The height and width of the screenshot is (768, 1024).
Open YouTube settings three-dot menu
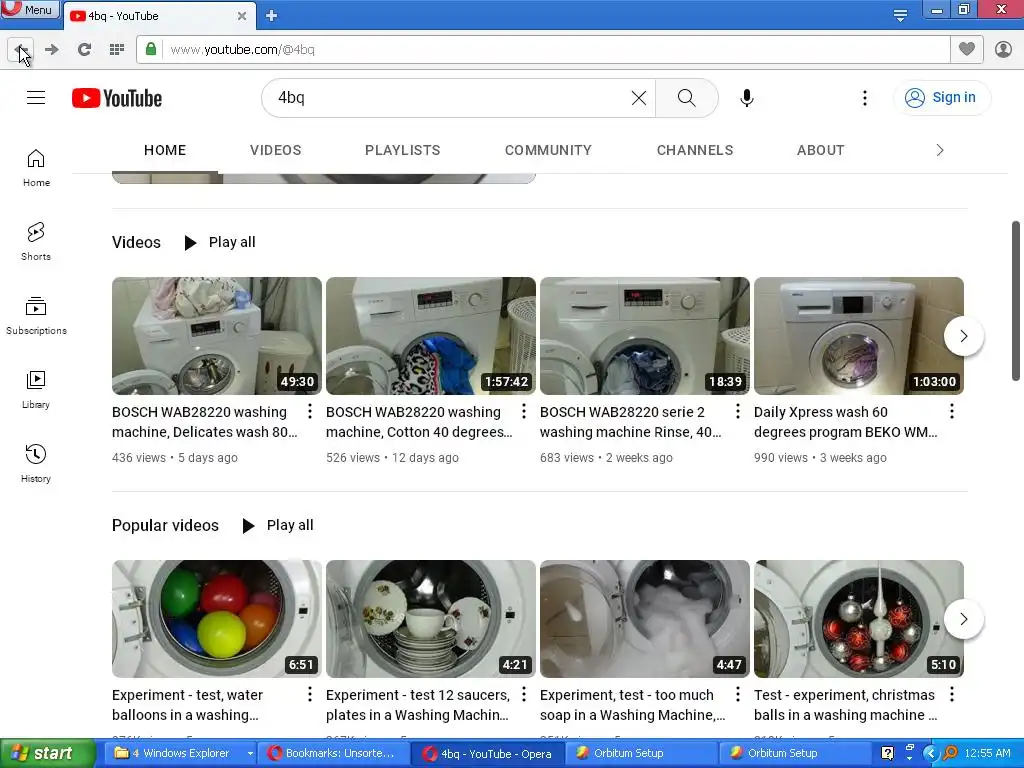pyautogui.click(x=865, y=98)
